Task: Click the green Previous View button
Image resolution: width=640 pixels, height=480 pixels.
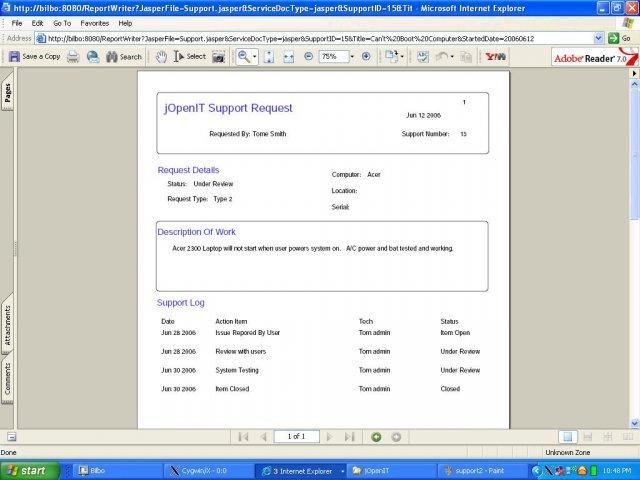Action: click(x=376, y=437)
